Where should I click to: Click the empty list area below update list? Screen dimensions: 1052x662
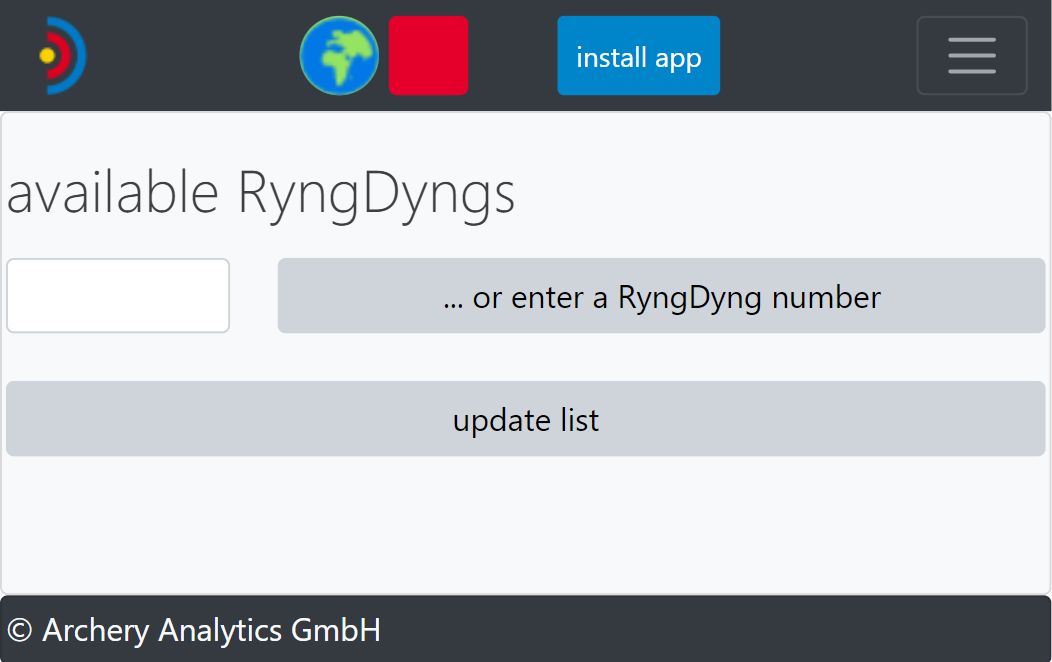525,525
